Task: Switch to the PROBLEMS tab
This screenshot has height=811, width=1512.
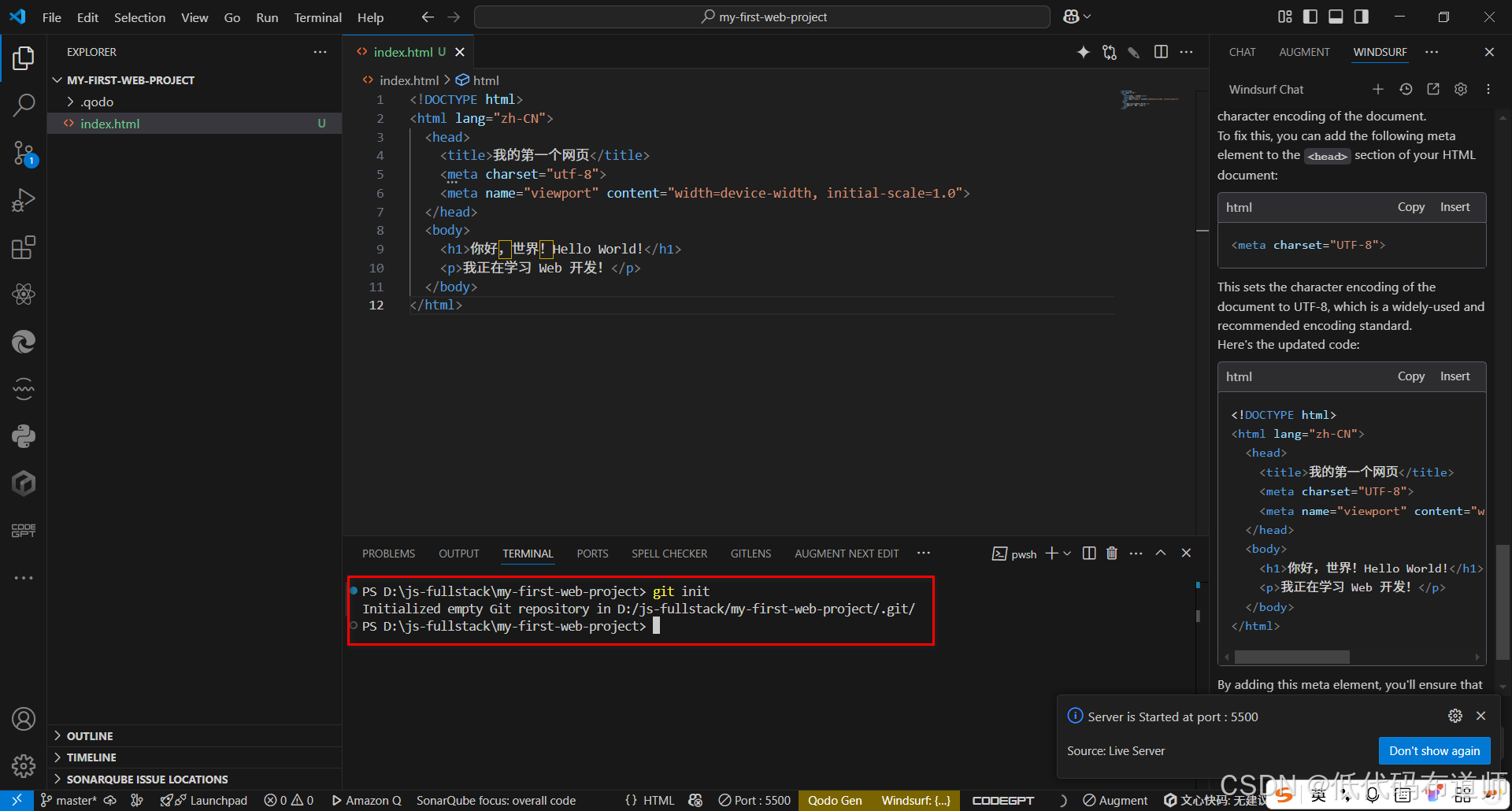Action: point(388,554)
